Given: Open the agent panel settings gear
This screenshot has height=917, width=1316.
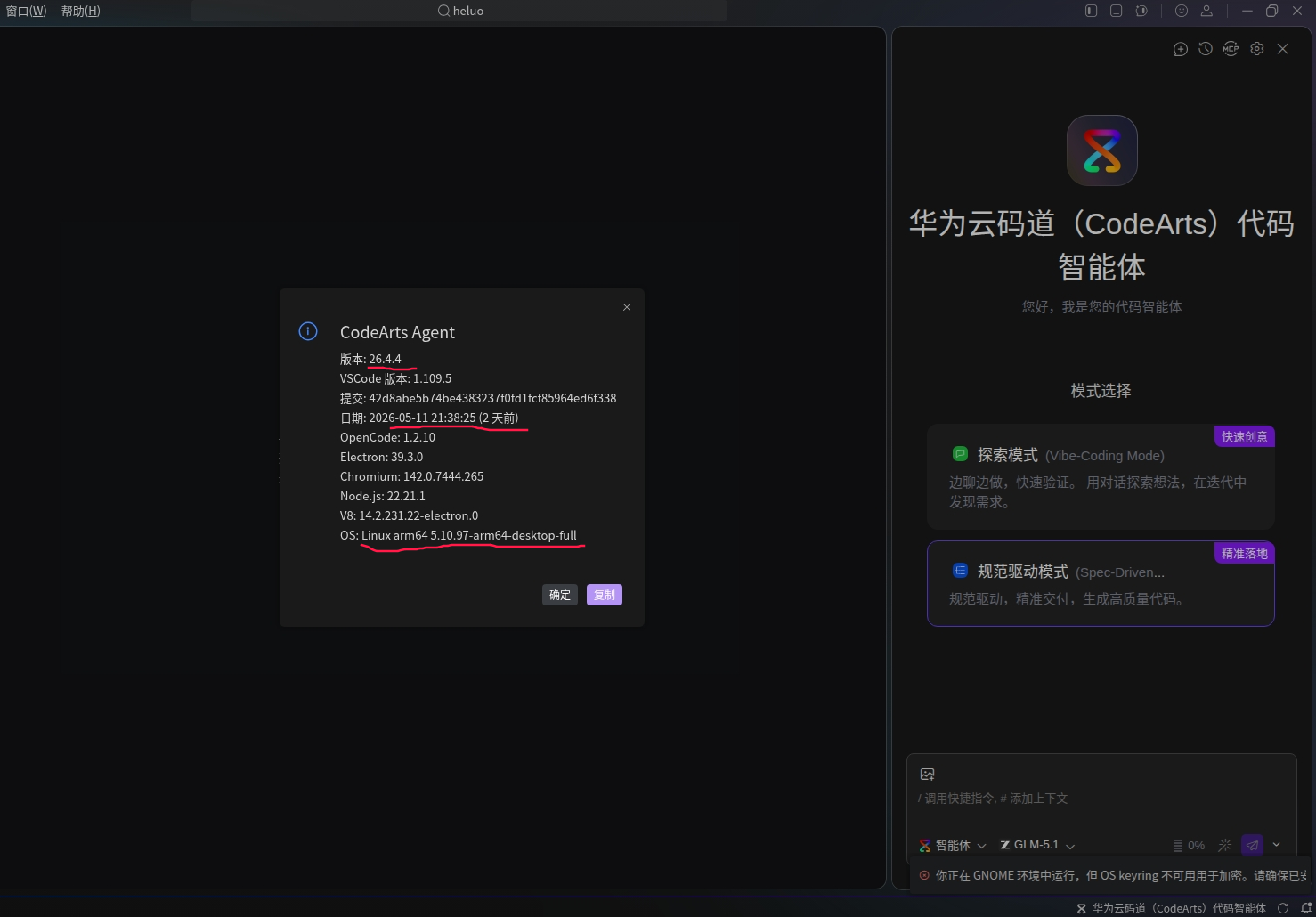Looking at the screenshot, I should tap(1257, 49).
